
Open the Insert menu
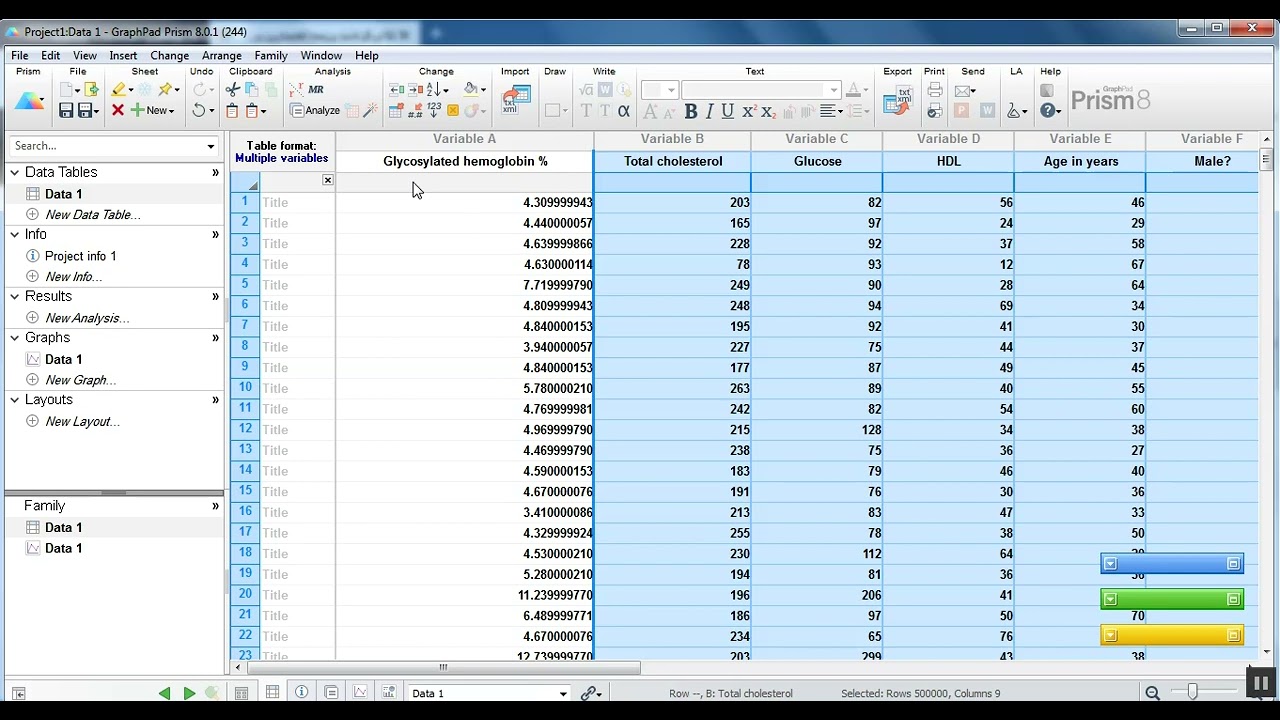point(123,56)
